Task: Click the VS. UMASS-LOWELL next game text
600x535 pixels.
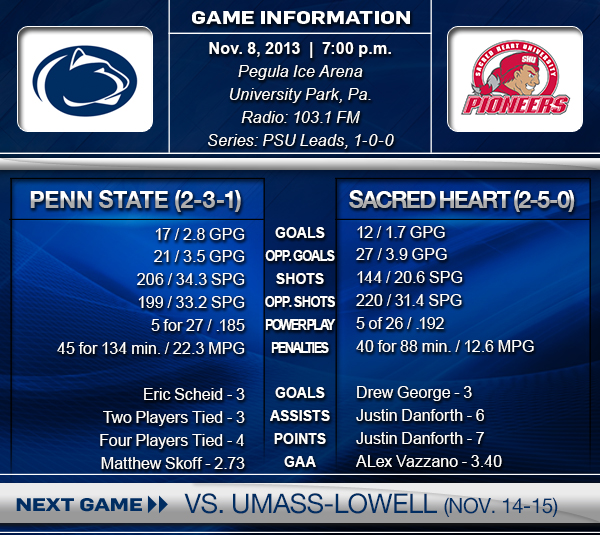Action: [x=371, y=504]
